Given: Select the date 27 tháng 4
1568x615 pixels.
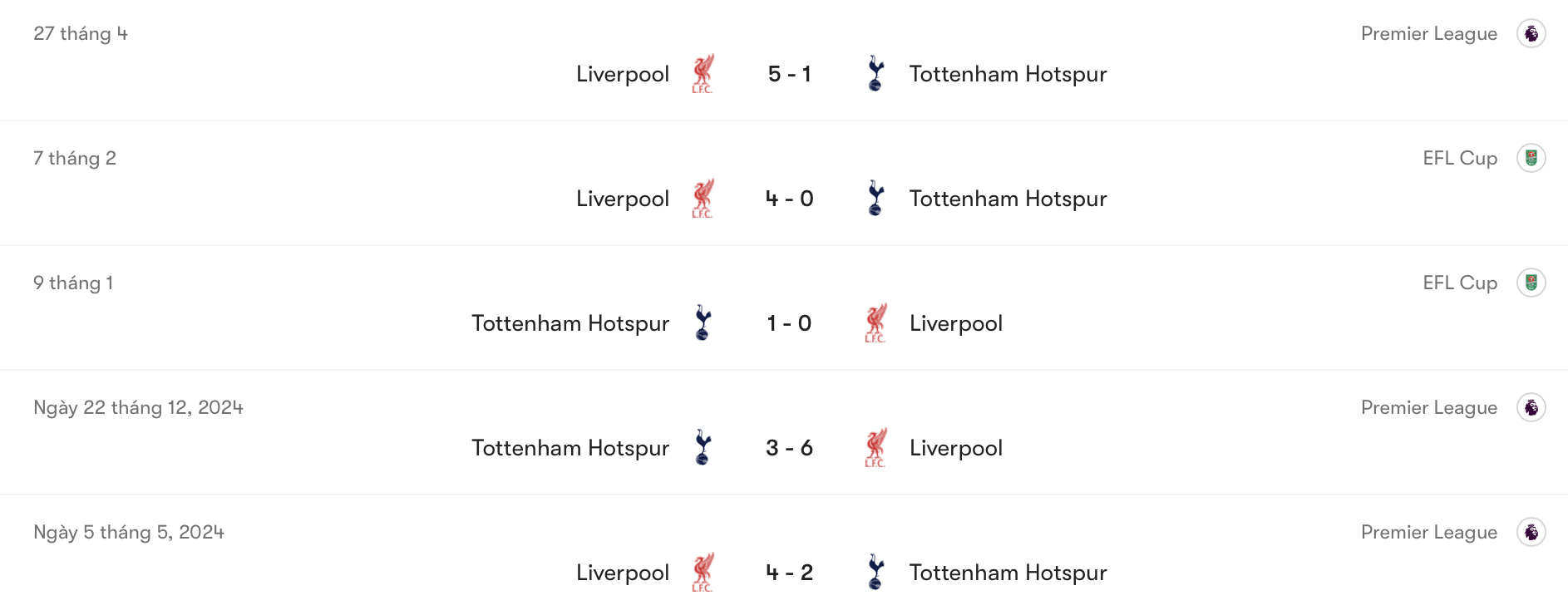Looking at the screenshot, I should click(81, 33).
